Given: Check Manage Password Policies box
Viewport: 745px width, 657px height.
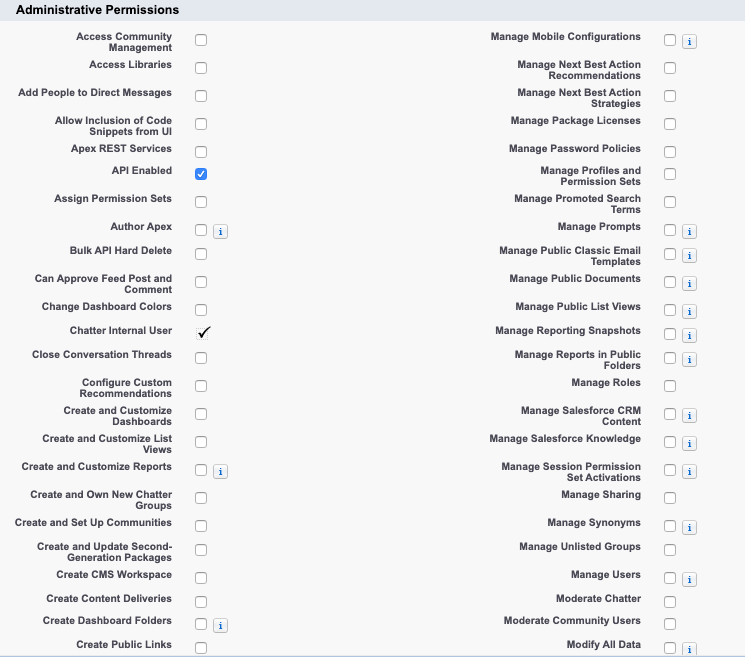Looking at the screenshot, I should [x=670, y=152].
